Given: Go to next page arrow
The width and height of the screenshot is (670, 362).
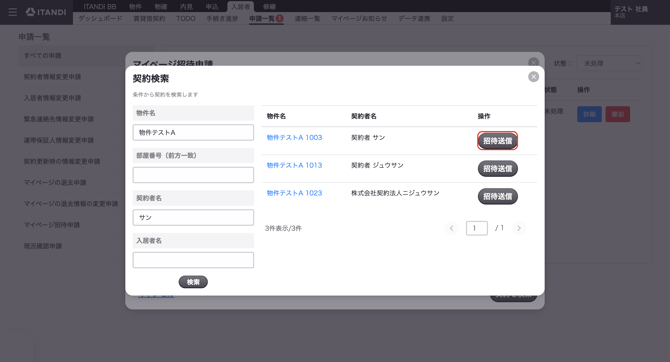Looking at the screenshot, I should [519, 228].
